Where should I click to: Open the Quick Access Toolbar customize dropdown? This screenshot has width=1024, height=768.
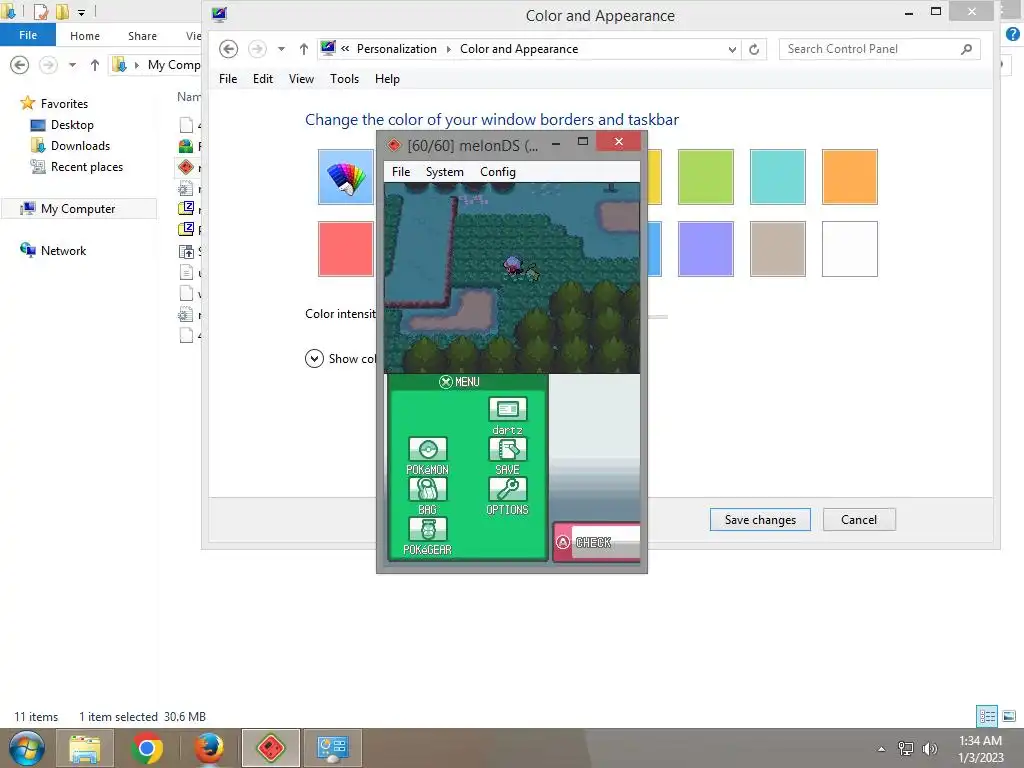pos(81,12)
